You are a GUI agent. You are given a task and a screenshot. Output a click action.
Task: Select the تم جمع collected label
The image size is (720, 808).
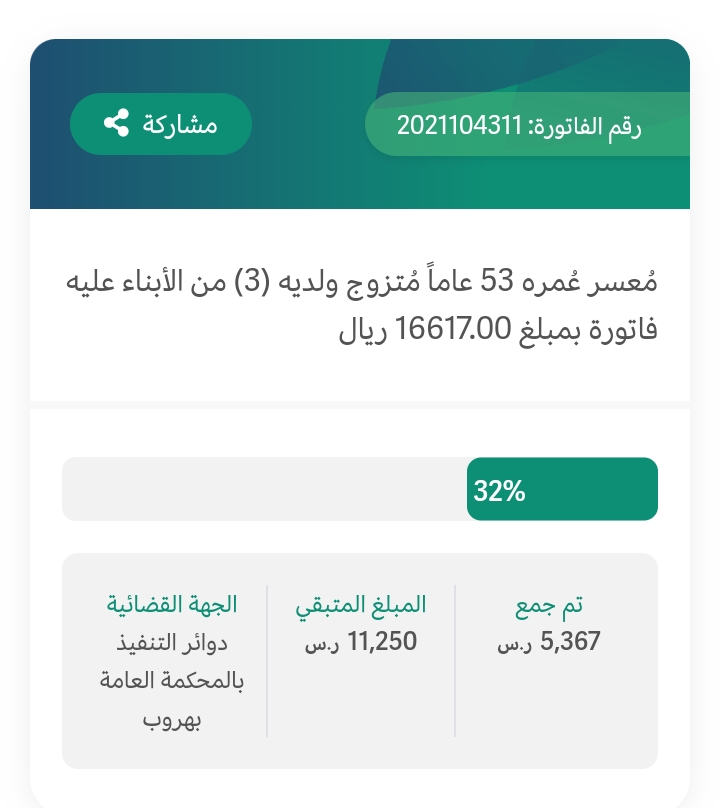[549, 605]
